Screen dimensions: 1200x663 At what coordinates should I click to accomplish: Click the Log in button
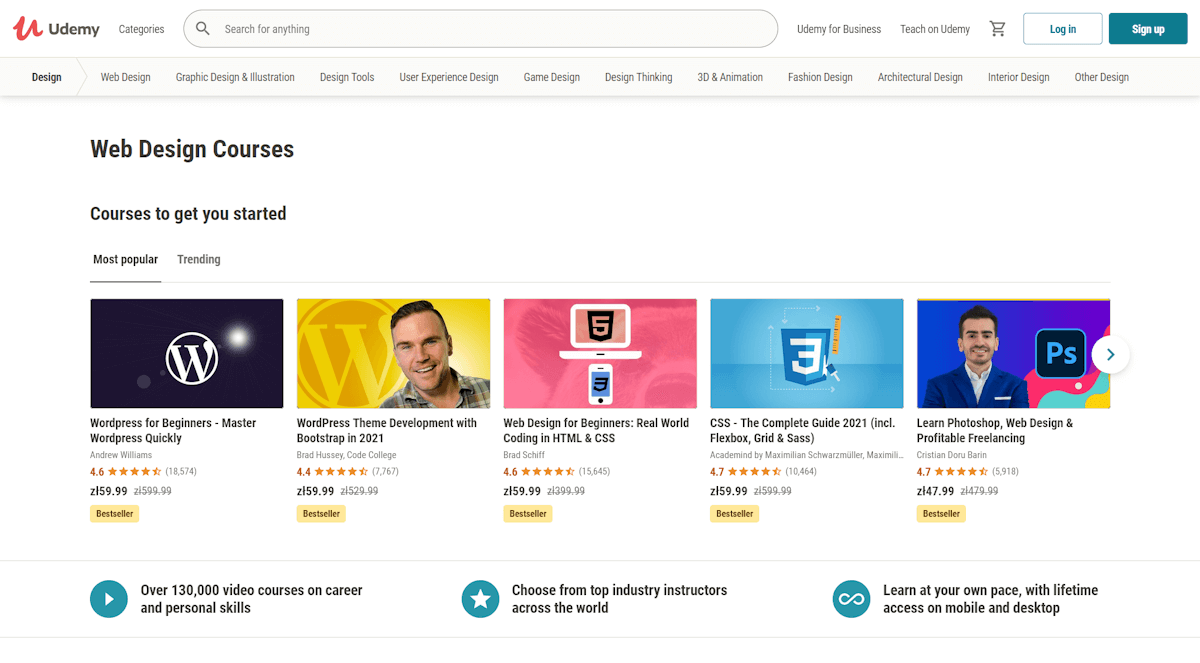tap(1063, 29)
